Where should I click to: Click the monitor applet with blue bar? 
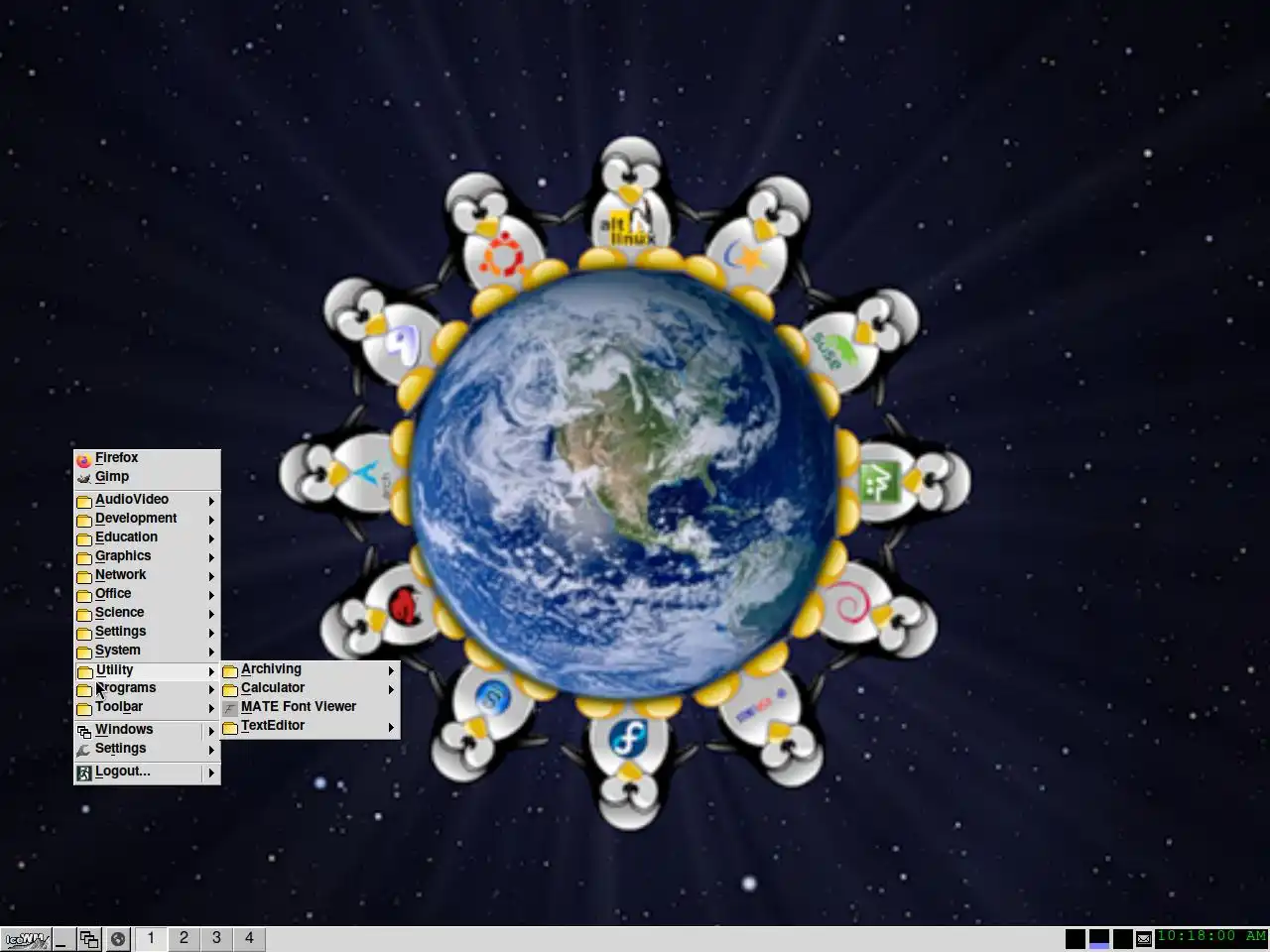click(1099, 938)
